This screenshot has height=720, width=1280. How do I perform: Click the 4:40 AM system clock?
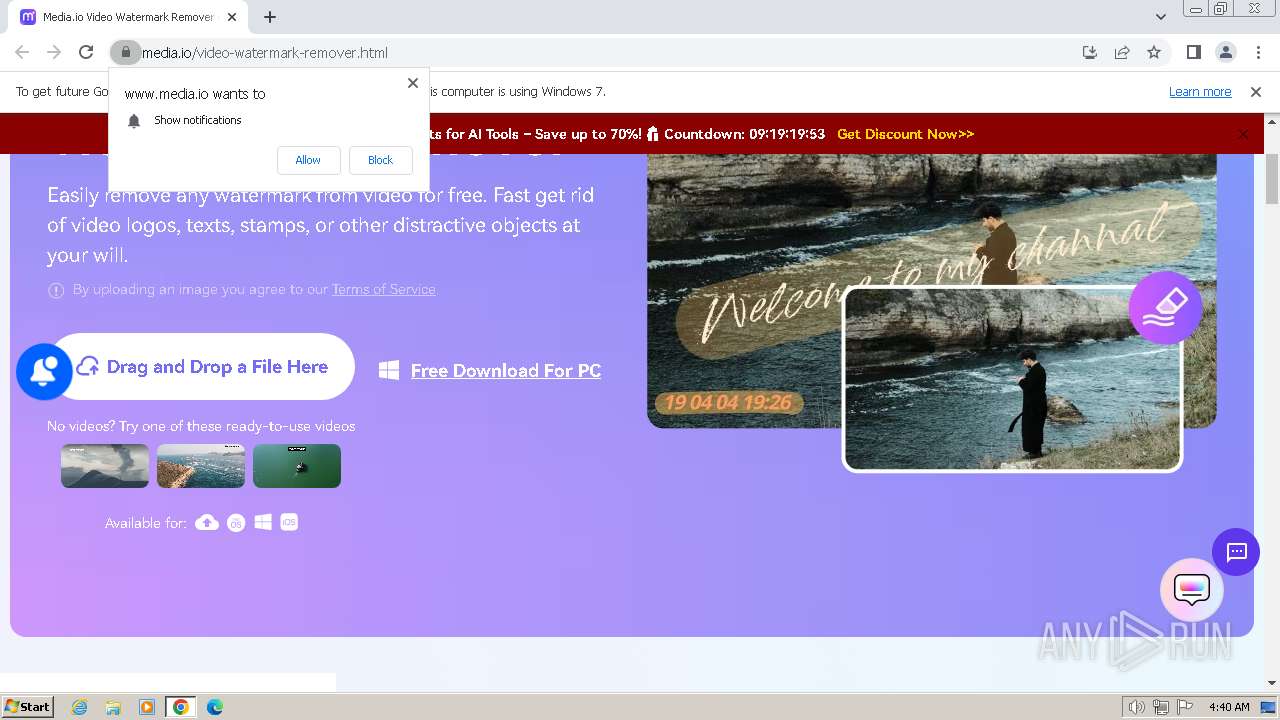[1229, 707]
